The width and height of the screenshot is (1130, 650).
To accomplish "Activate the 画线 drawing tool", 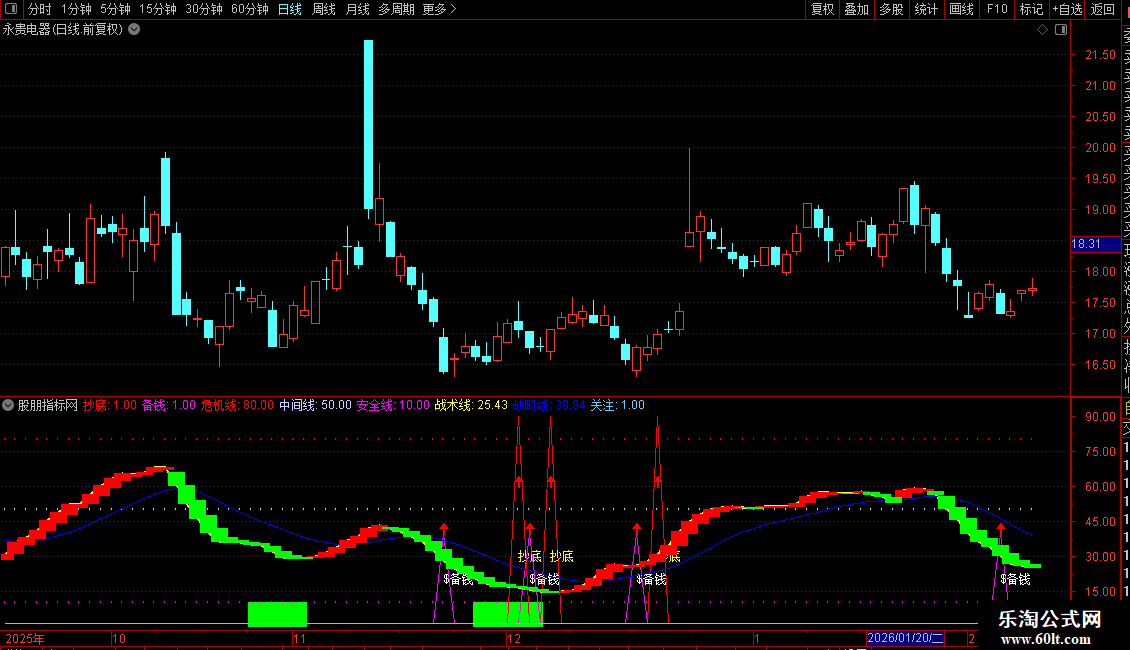I will [x=961, y=9].
